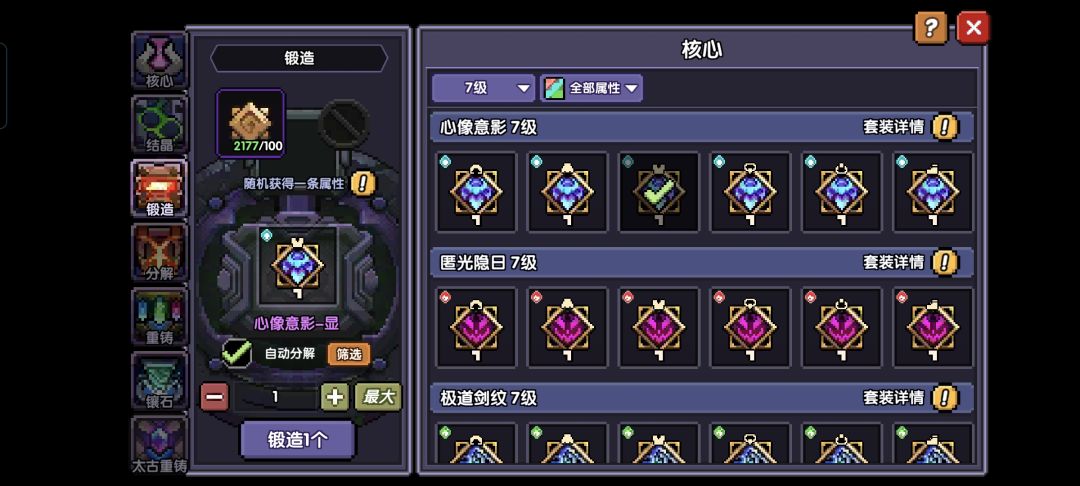
Task: Increase forge quantity with plus button
Action: [335, 397]
